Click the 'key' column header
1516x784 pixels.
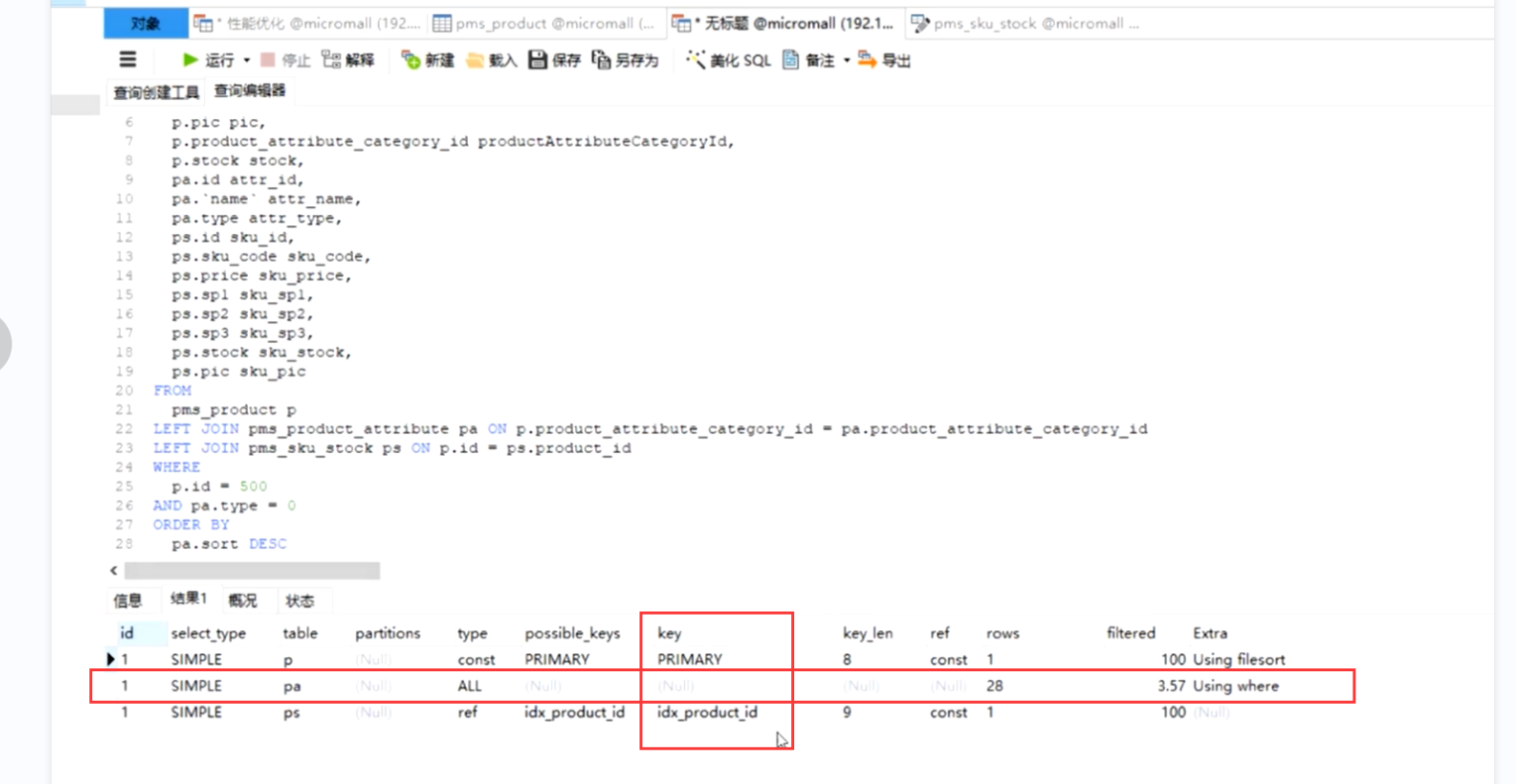click(x=669, y=633)
